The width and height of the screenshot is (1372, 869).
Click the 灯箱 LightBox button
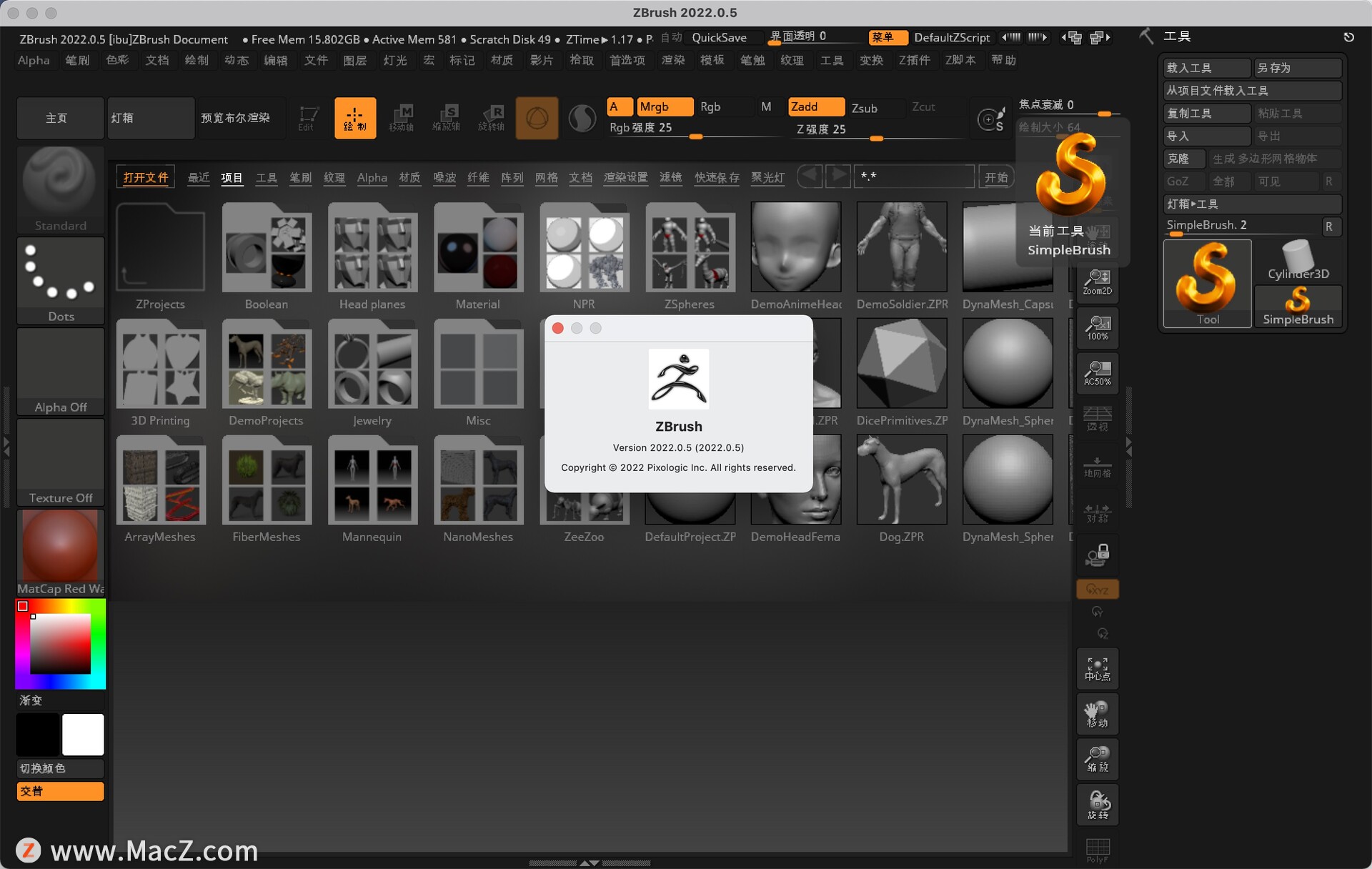pos(151,118)
